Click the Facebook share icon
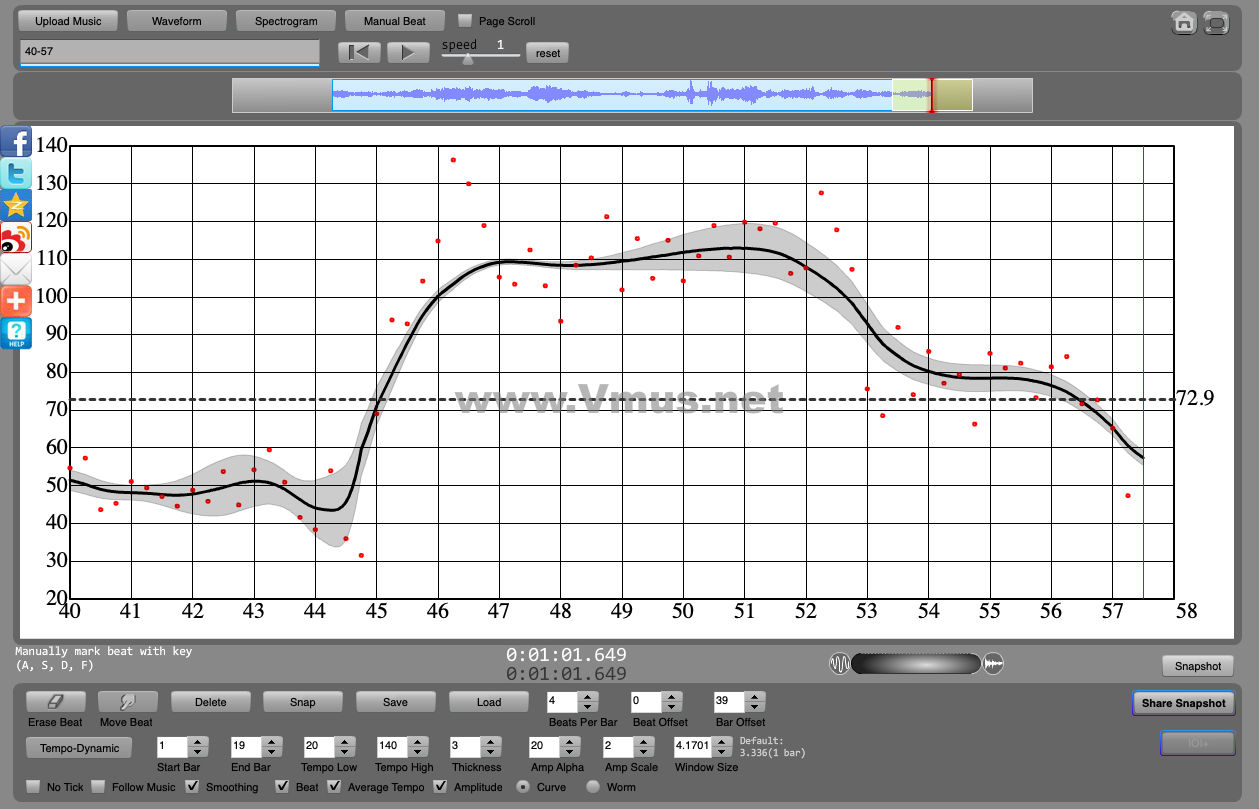Image resolution: width=1259 pixels, height=809 pixels. [16, 142]
